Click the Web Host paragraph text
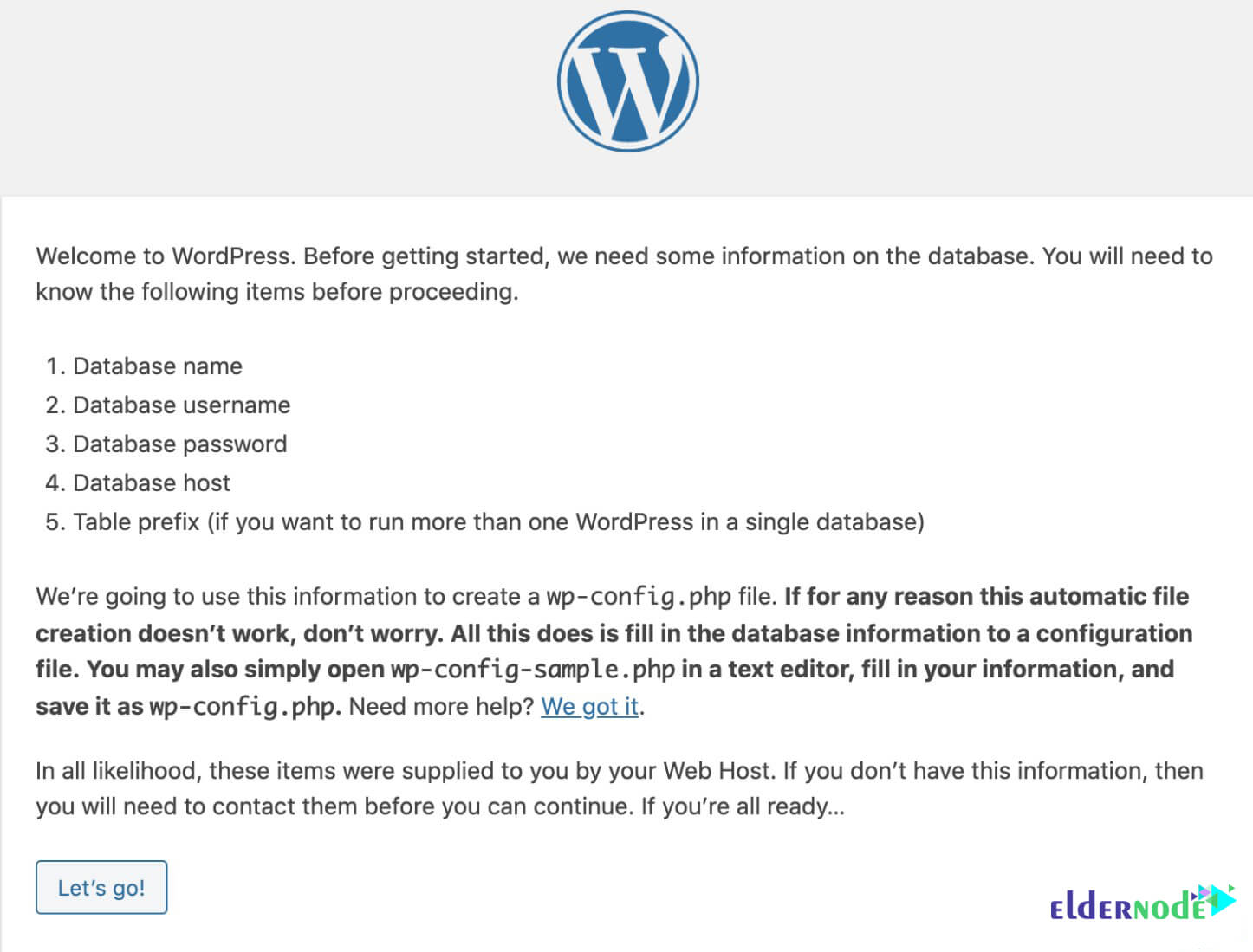Viewport: 1253px width, 952px height. [x=620, y=788]
